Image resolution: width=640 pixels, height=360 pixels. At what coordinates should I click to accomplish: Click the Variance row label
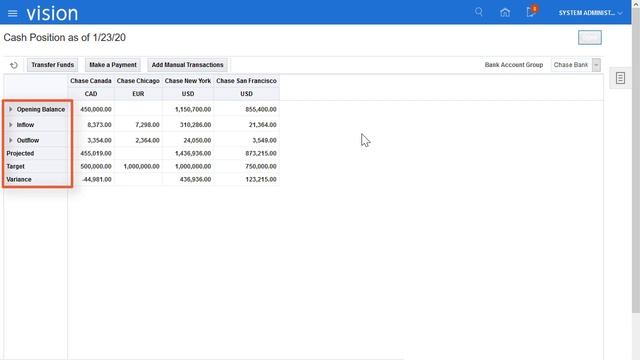pyautogui.click(x=19, y=180)
